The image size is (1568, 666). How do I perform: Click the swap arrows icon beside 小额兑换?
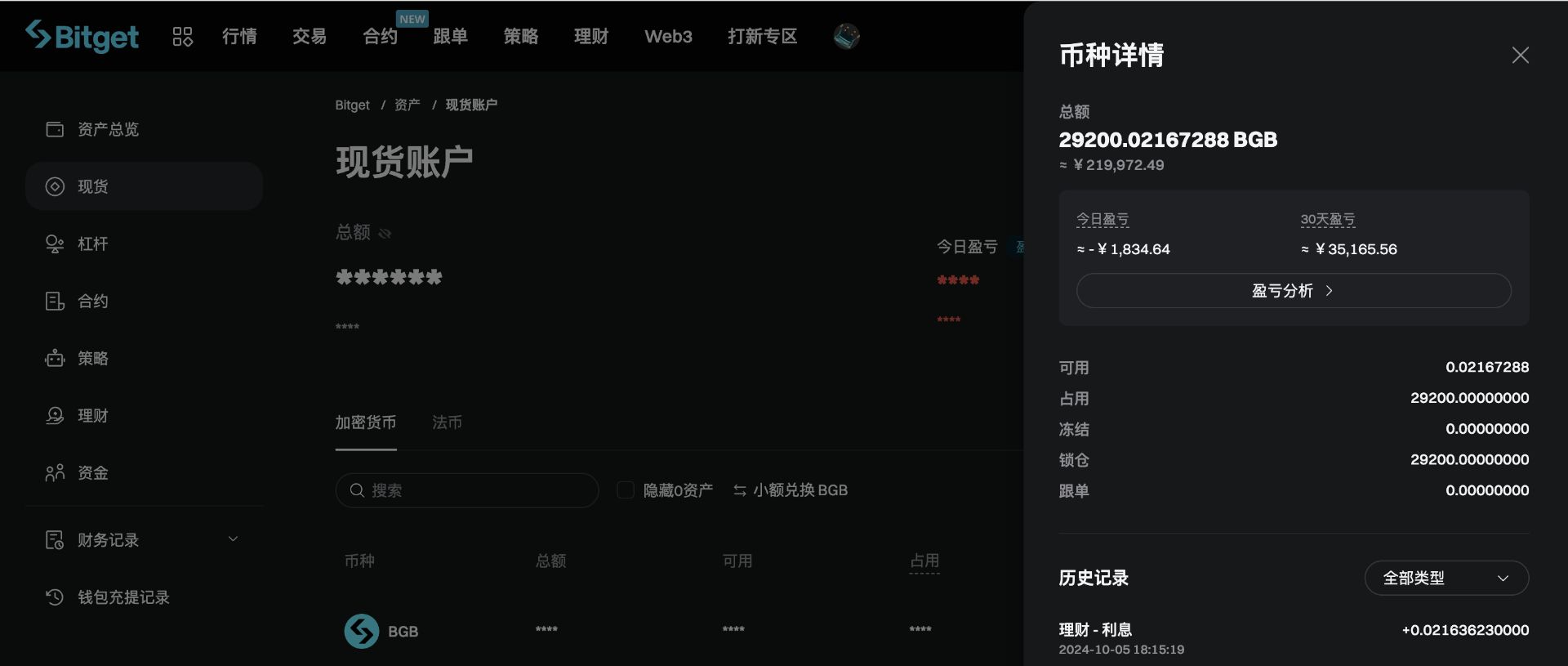pos(739,490)
